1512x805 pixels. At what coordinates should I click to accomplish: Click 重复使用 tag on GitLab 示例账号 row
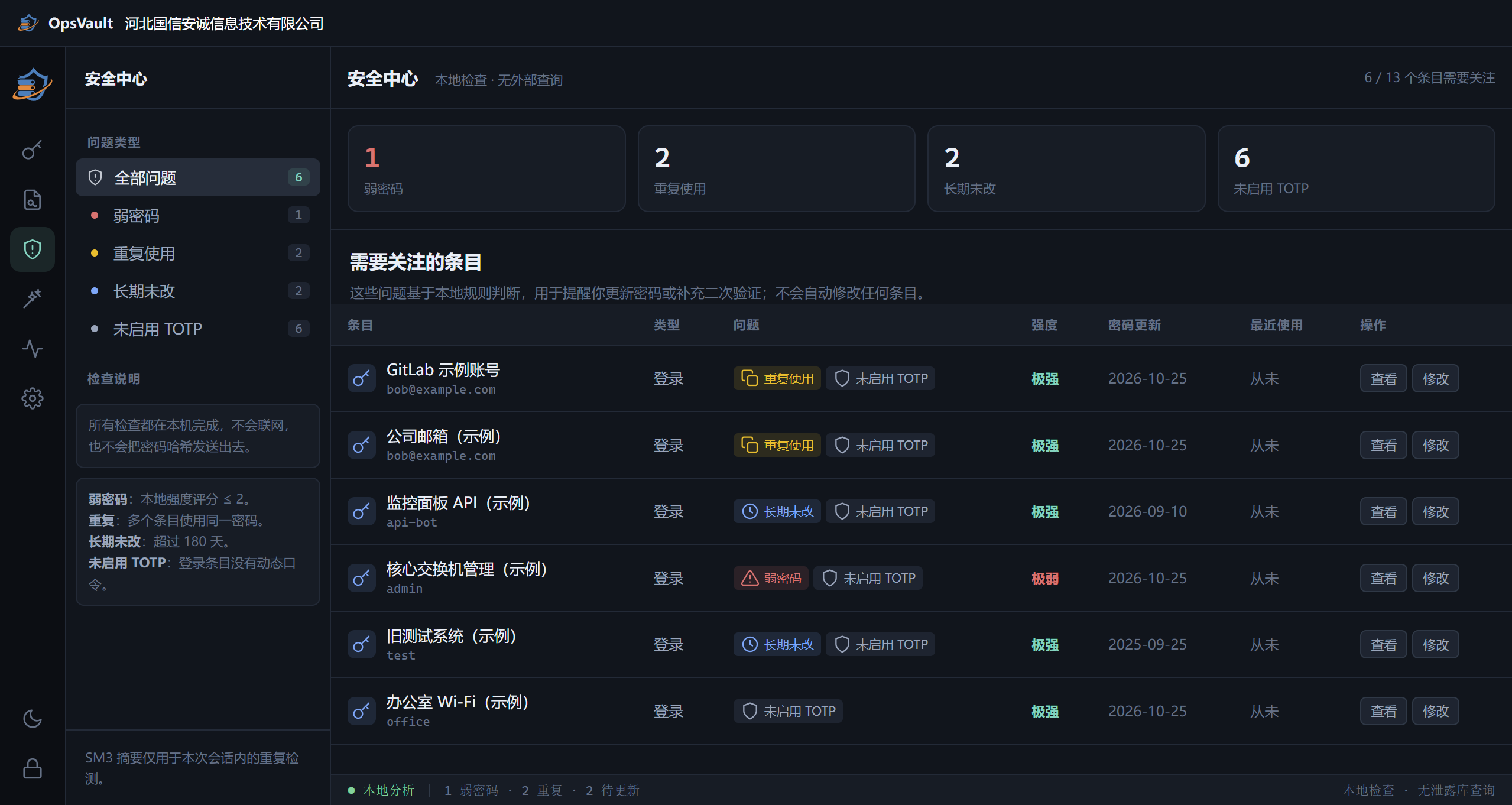(x=777, y=378)
